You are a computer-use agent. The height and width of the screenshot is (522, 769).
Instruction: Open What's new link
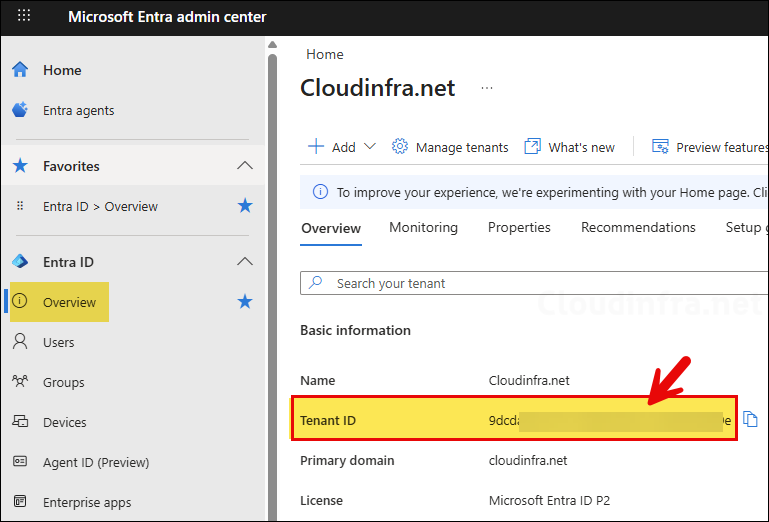570,147
